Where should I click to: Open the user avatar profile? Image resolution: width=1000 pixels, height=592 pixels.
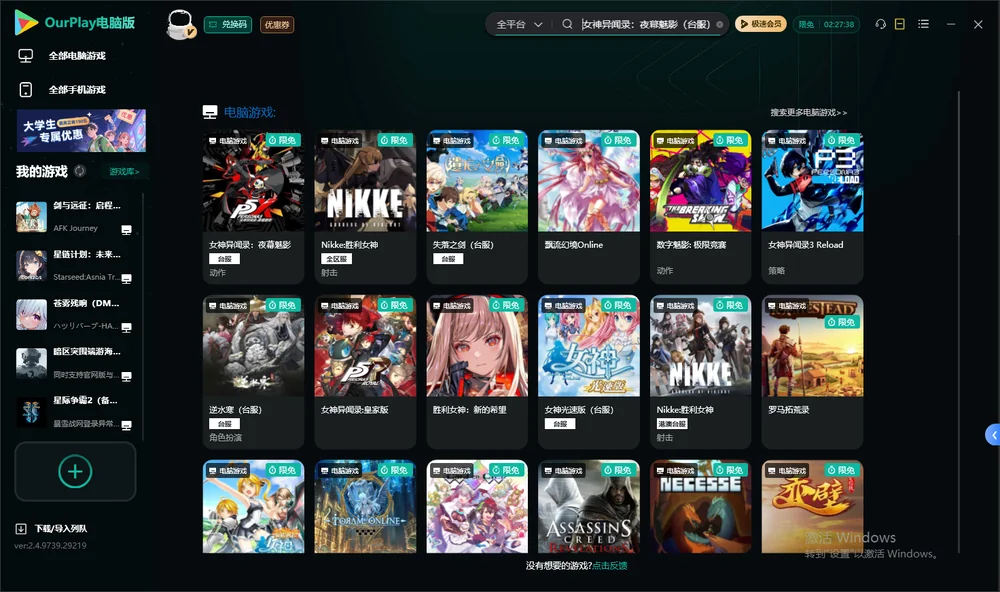pyautogui.click(x=180, y=24)
